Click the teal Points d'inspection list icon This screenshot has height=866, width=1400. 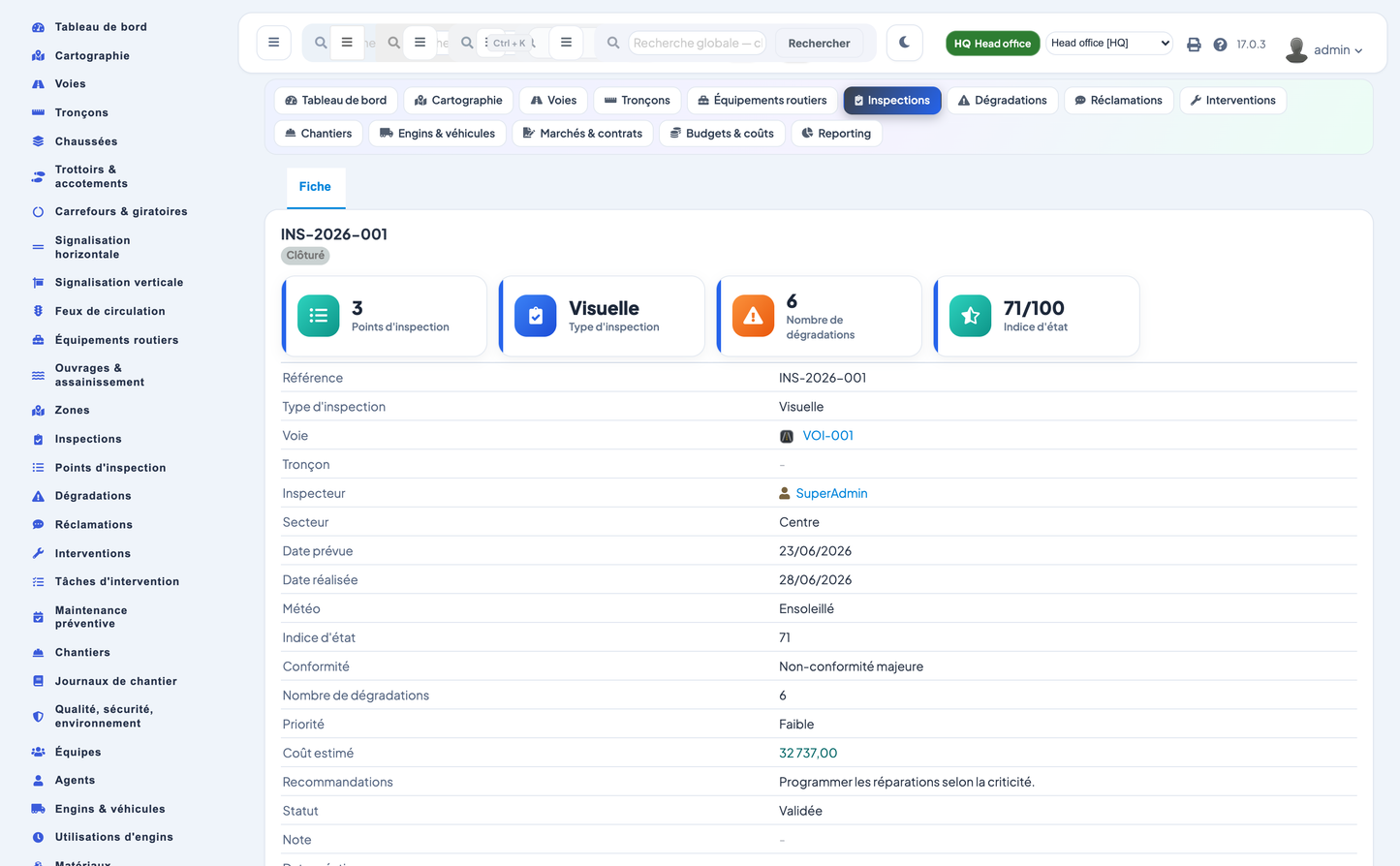[318, 316]
